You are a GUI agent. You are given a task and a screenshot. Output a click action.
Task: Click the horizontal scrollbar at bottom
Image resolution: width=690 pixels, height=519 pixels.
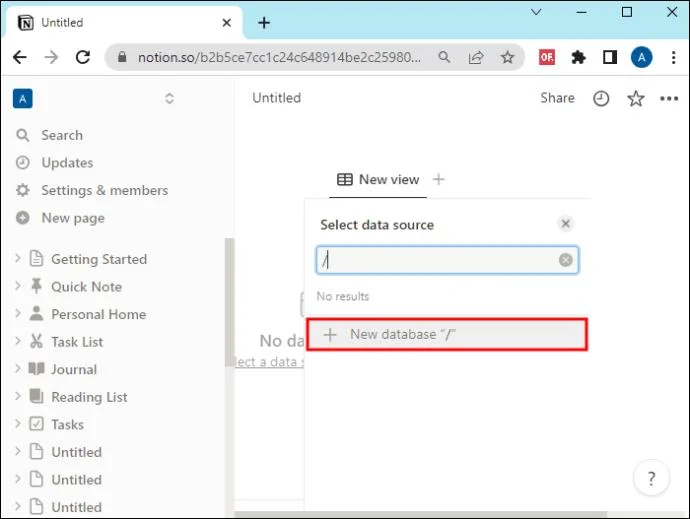[x=420, y=515]
